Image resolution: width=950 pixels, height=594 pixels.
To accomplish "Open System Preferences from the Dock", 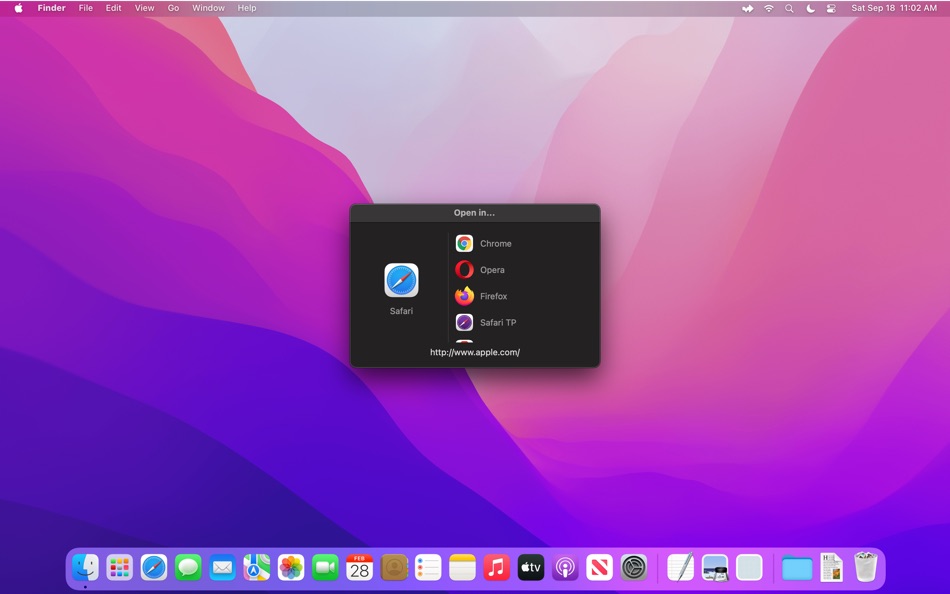I will [634, 568].
